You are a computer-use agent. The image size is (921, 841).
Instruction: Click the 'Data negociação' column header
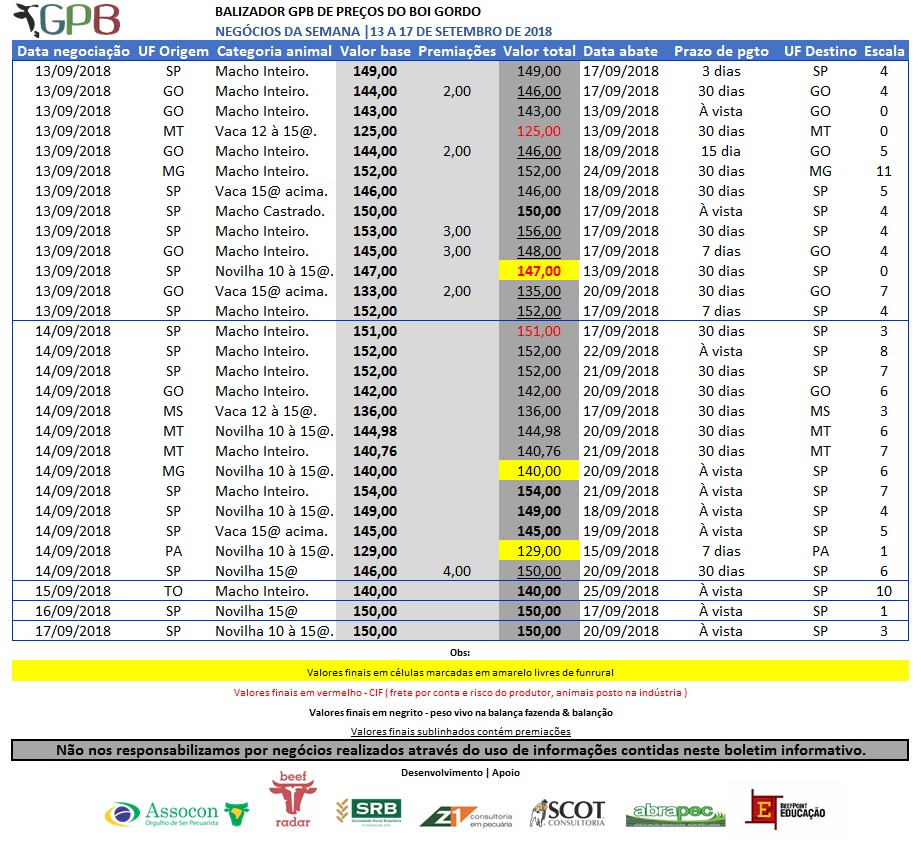click(x=74, y=51)
